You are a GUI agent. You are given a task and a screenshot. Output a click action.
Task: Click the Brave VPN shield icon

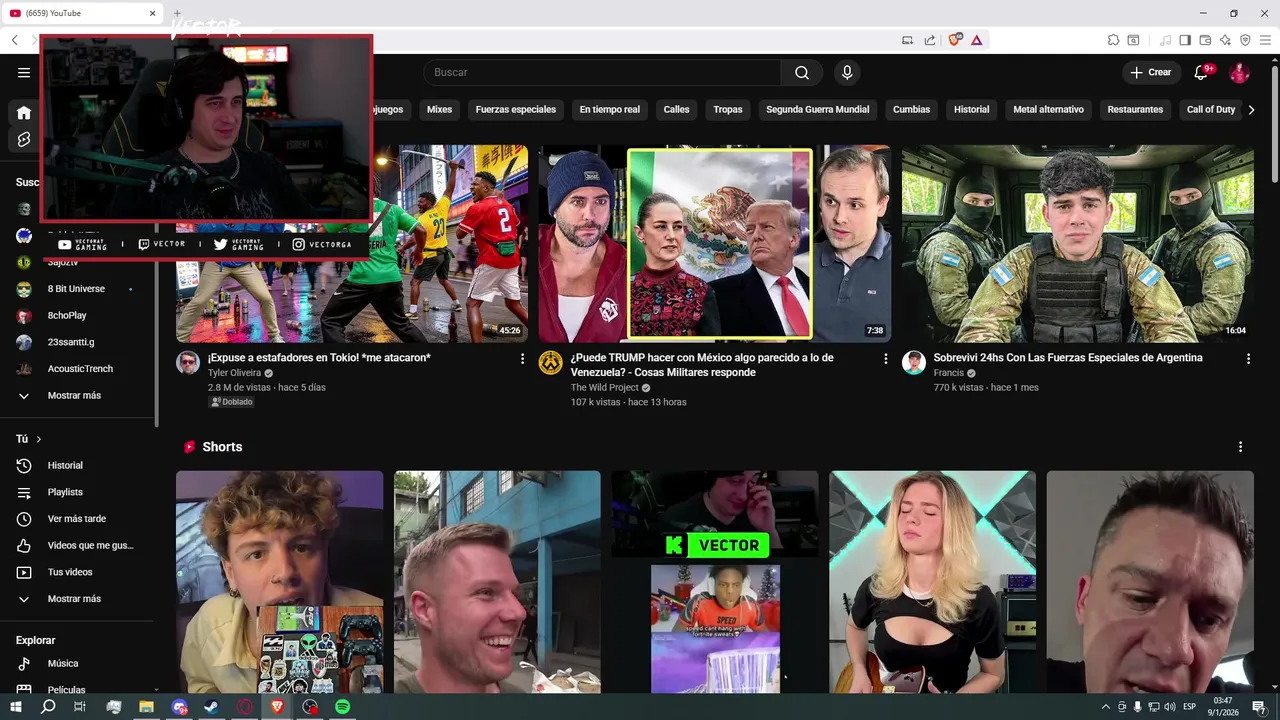click(x=1245, y=40)
